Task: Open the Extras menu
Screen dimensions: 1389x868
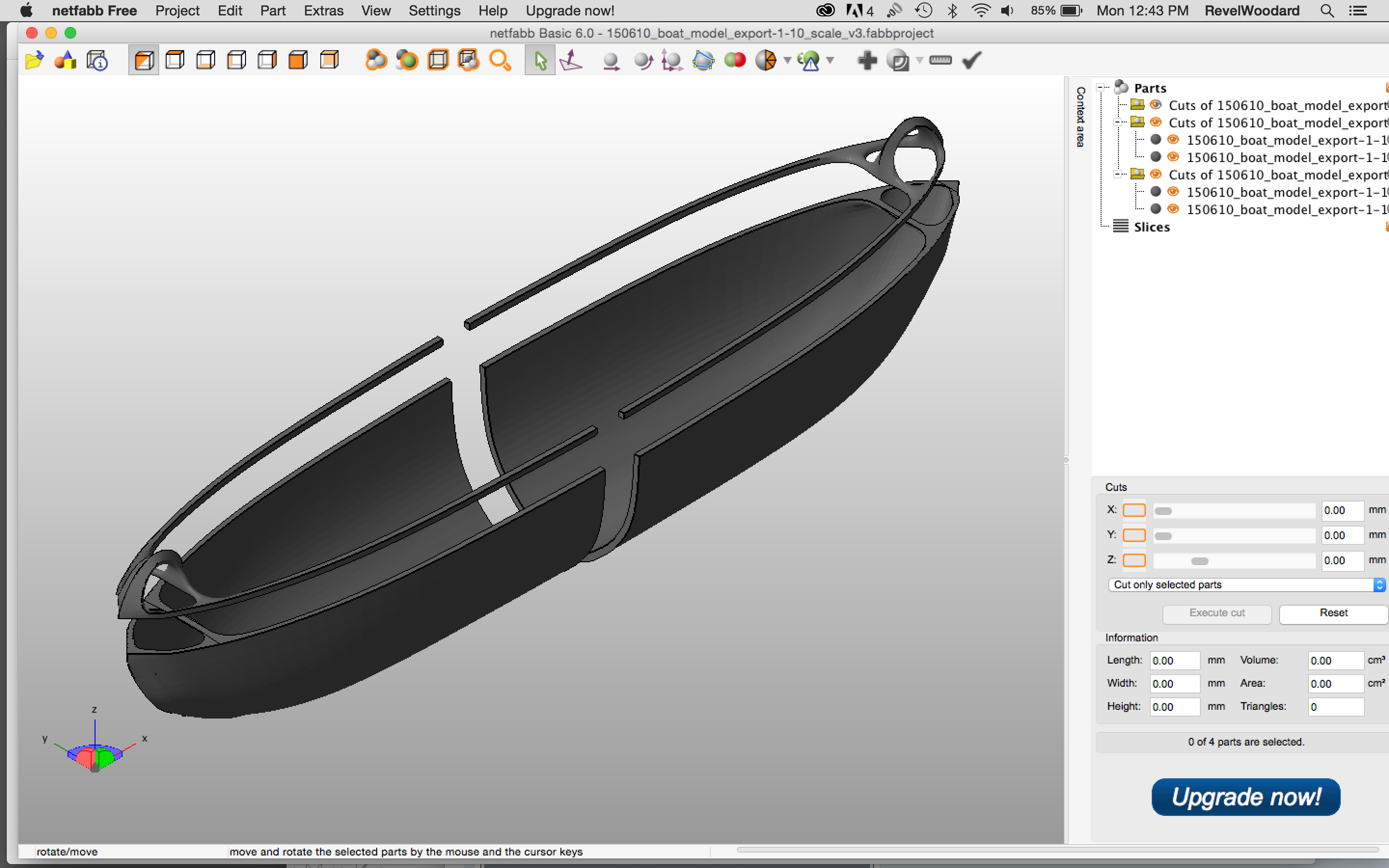Action: [323, 10]
